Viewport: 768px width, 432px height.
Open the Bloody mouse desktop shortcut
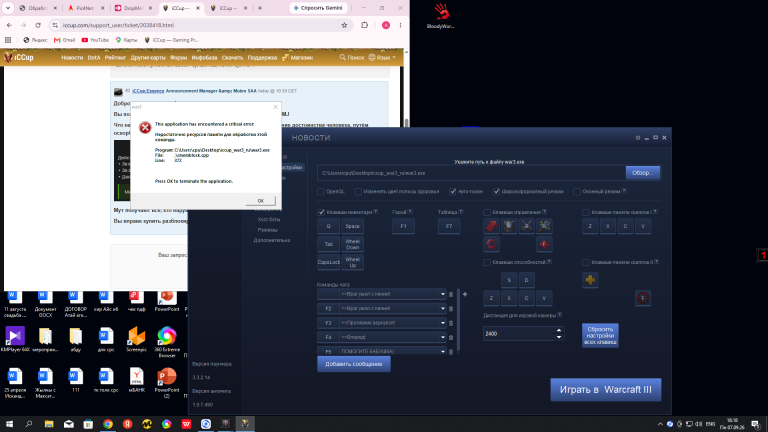pos(441,16)
